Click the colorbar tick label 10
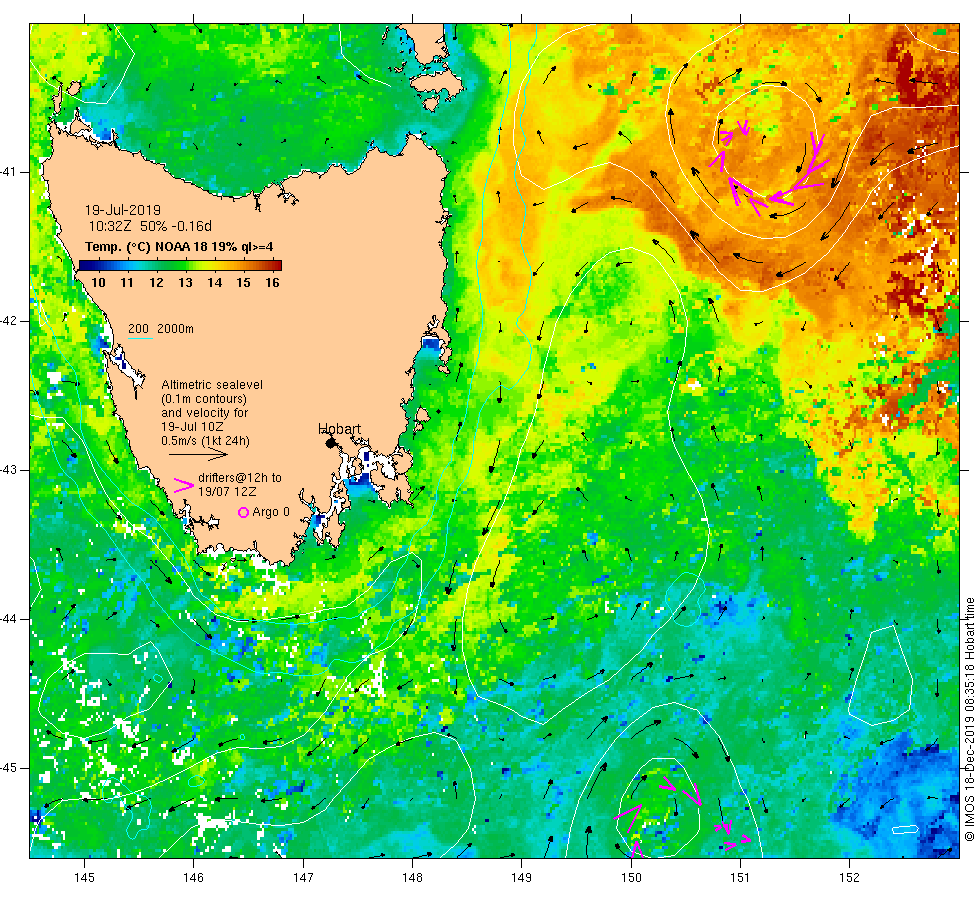980x900 pixels. pyautogui.click(x=98, y=282)
